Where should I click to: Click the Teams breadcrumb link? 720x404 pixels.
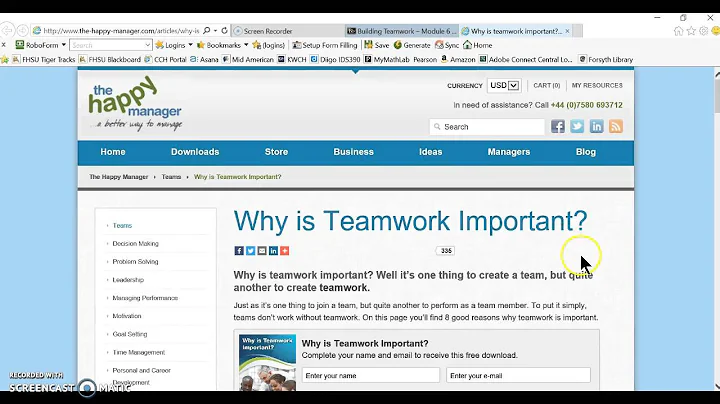coord(171,177)
